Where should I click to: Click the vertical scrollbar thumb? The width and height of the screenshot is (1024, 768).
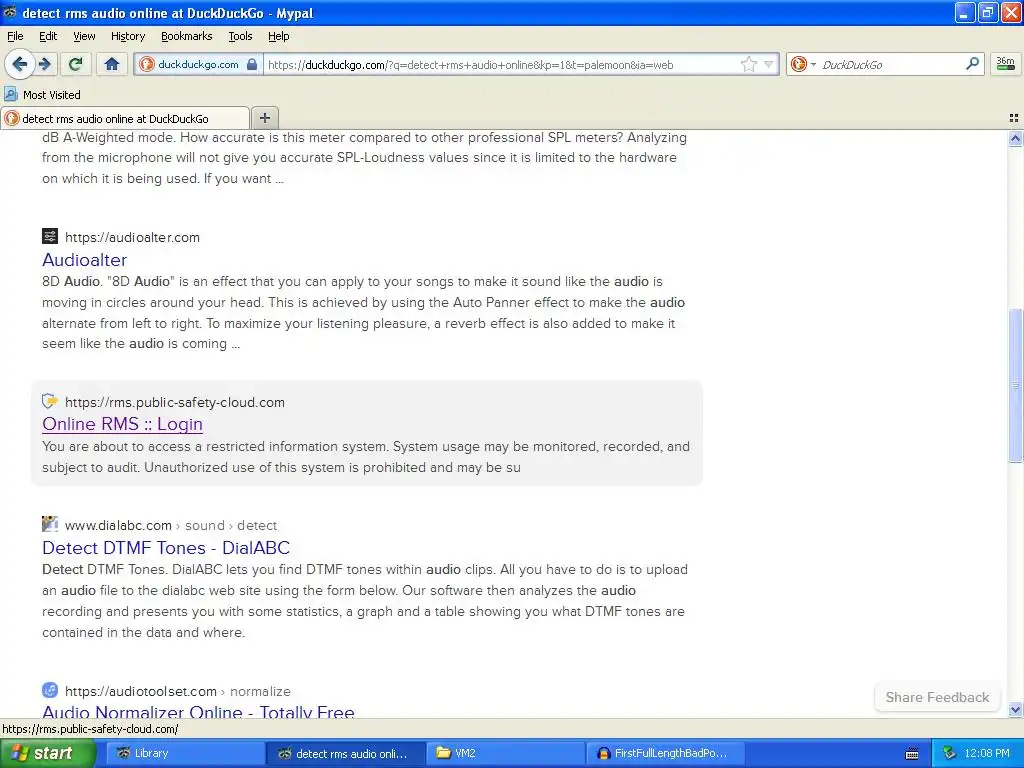click(1015, 385)
